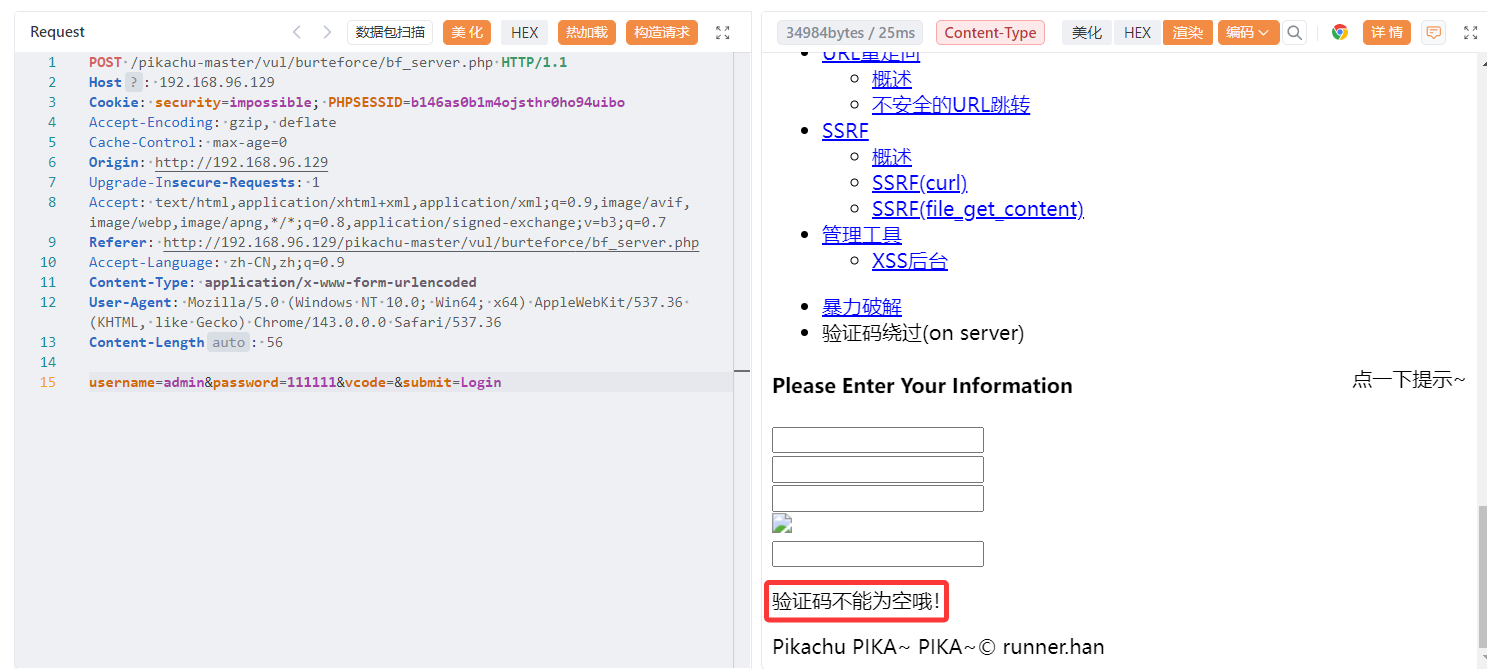
Task: Click the 验证码绕过(on server) text
Action: 923,333
